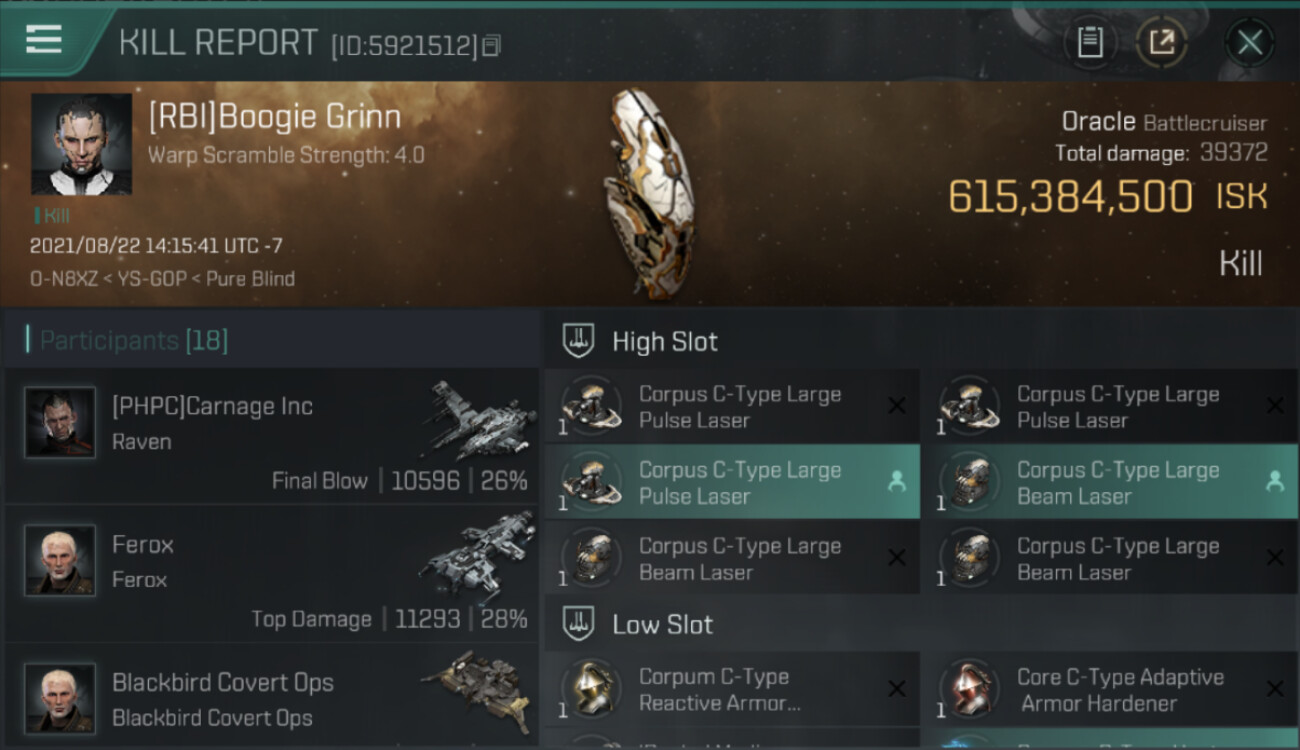Open Blackbird Covert Ops participant entry
Viewport: 1300px width, 750px height.
coord(271,696)
